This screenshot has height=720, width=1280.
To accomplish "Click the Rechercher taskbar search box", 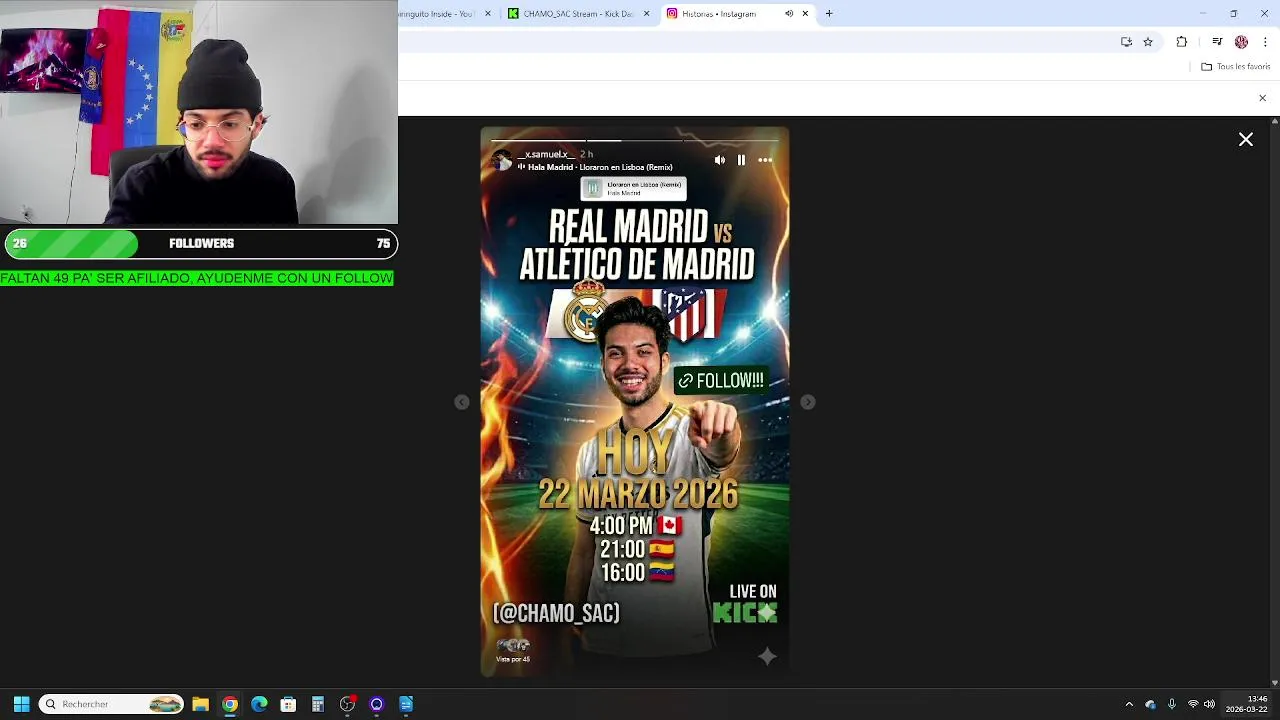I will point(112,704).
